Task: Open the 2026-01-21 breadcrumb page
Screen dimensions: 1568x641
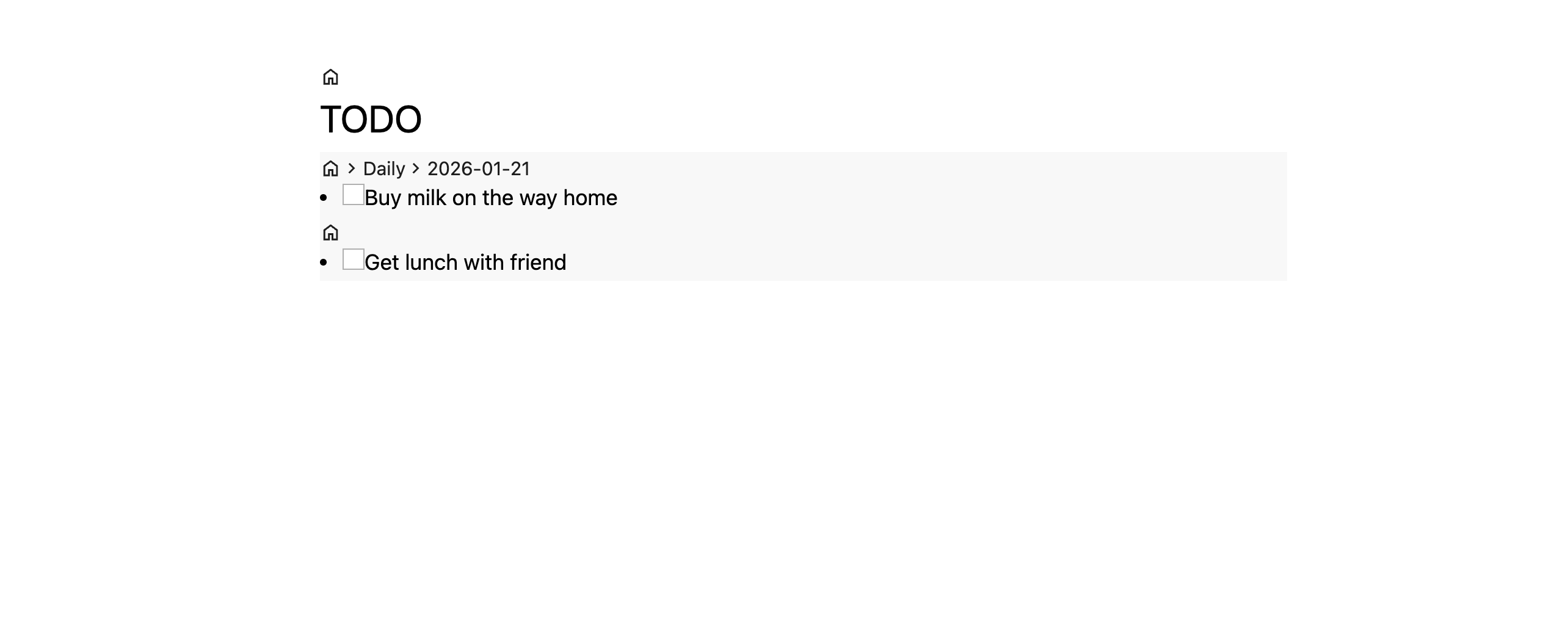Action: pos(478,168)
